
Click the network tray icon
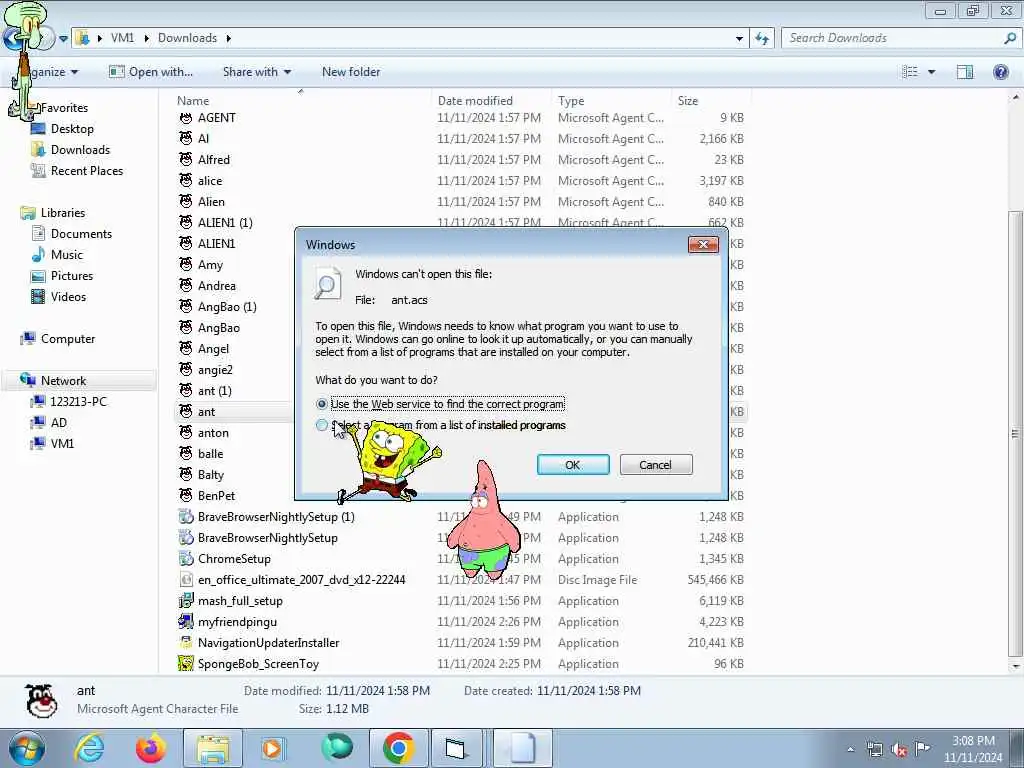pyautogui.click(x=874, y=749)
